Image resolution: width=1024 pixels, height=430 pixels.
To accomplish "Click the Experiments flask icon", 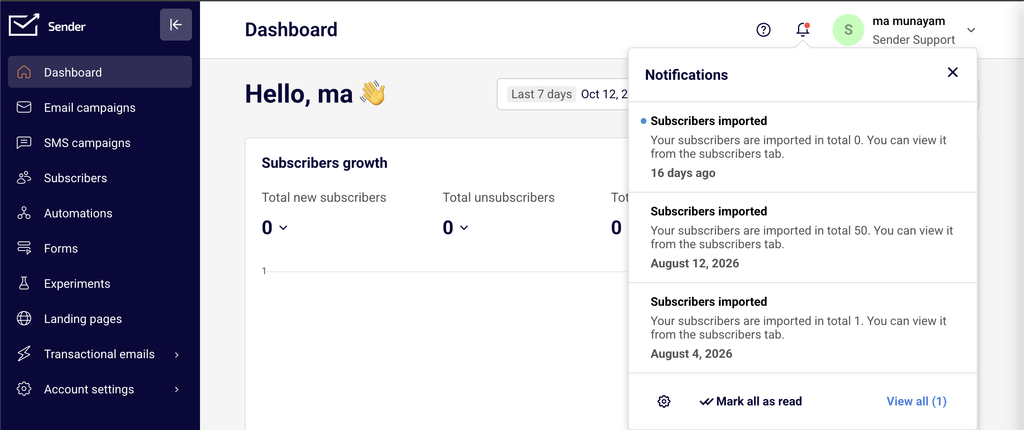I will pos(24,284).
